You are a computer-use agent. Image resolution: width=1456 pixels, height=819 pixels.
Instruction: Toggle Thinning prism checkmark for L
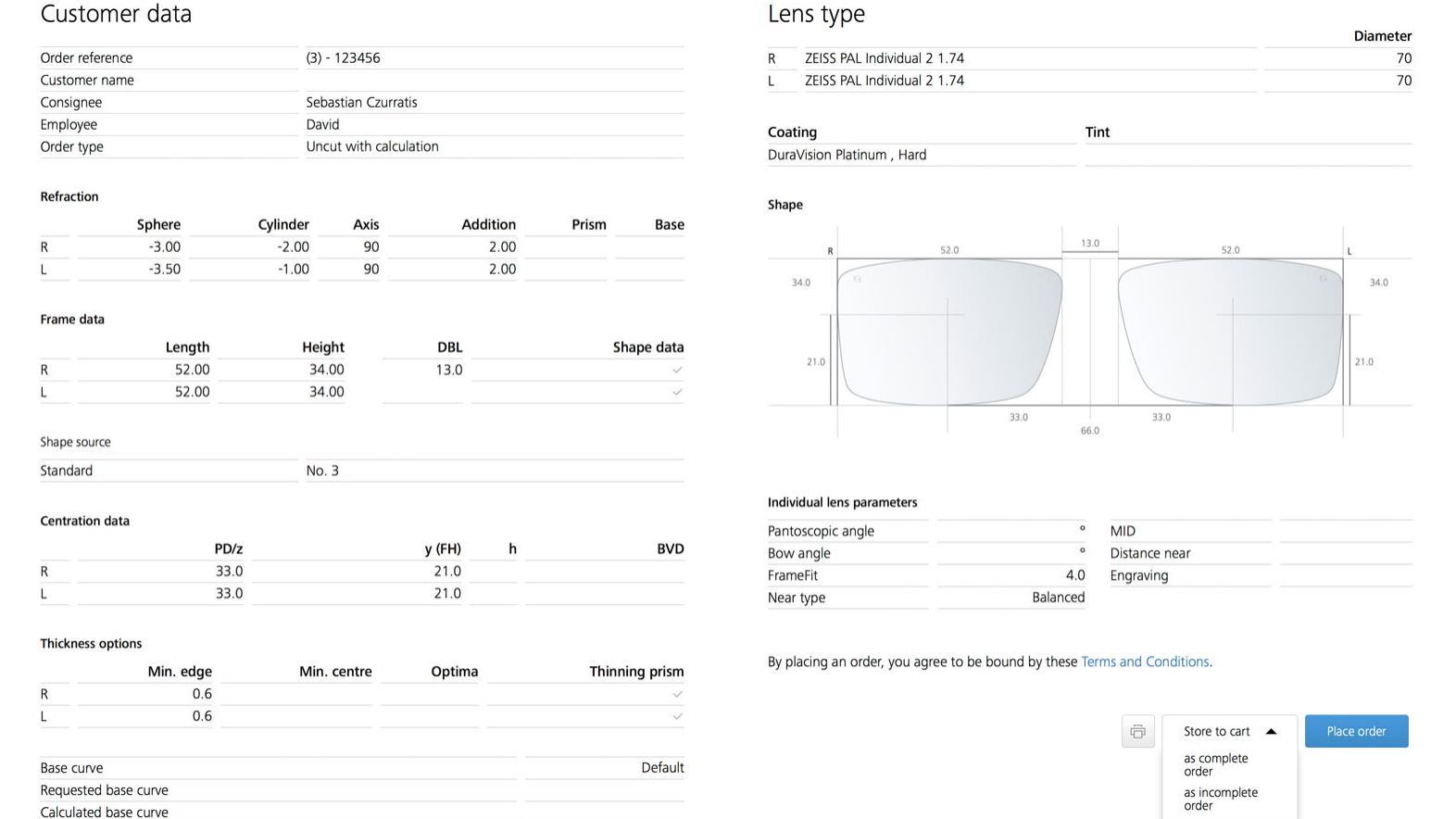(677, 716)
